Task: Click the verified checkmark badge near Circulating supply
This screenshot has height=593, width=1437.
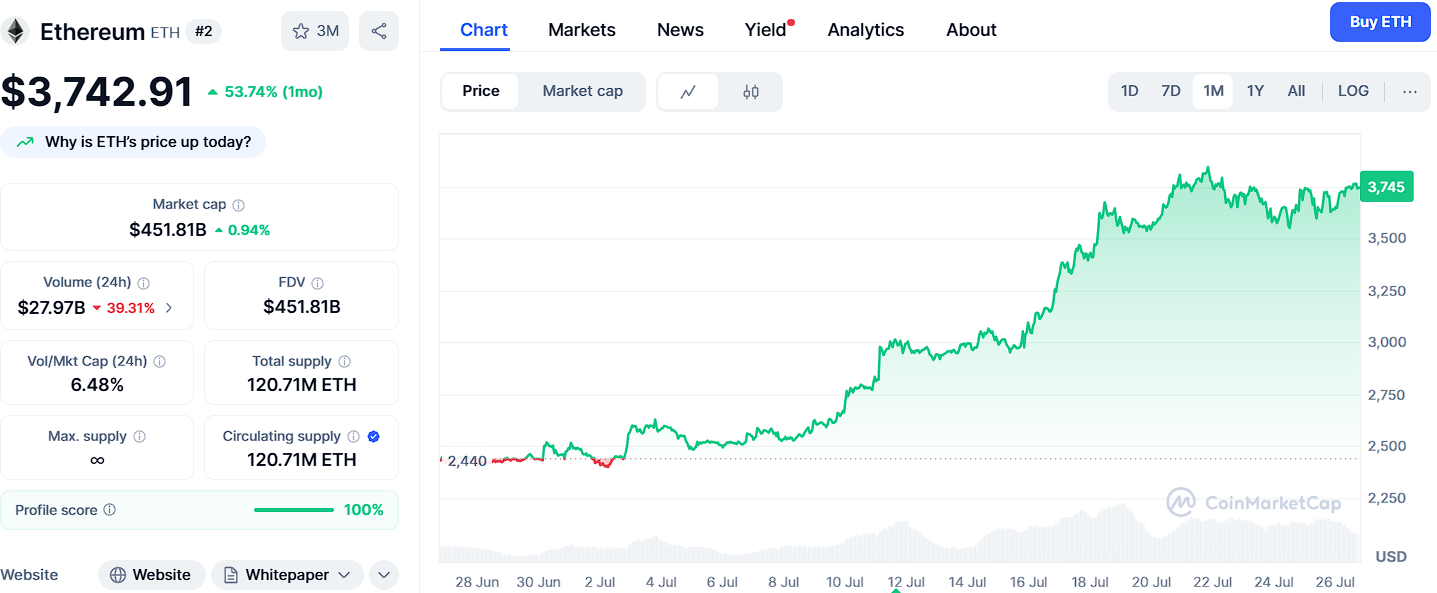Action: pos(373,436)
